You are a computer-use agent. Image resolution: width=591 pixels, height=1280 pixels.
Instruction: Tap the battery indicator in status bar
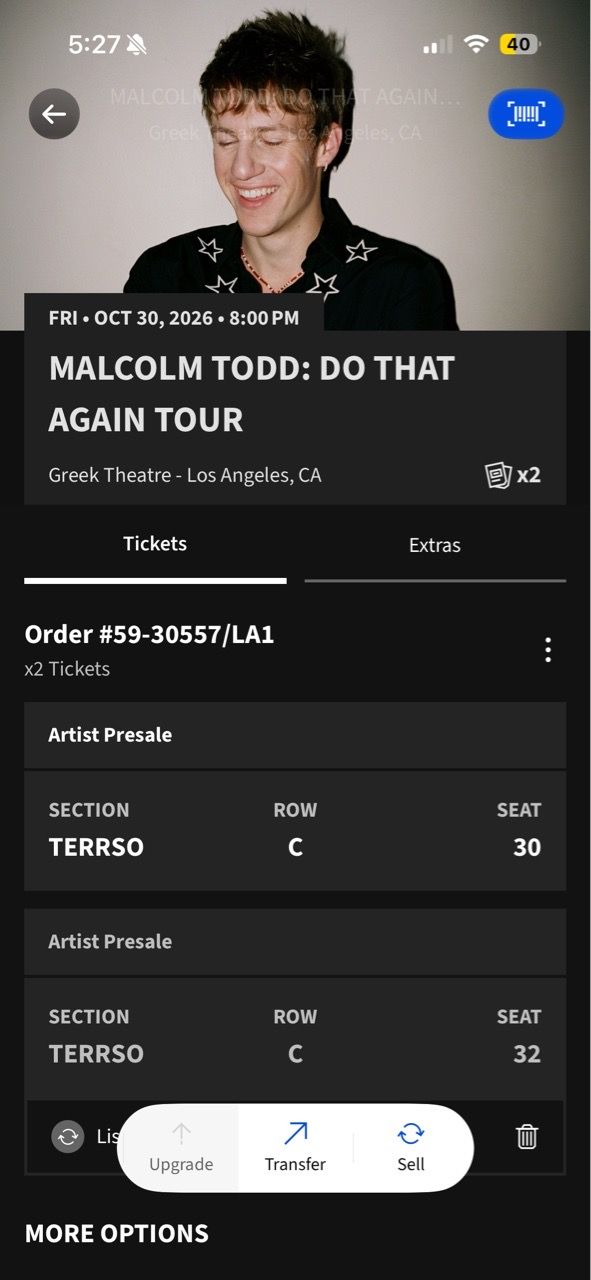[x=520, y=44]
